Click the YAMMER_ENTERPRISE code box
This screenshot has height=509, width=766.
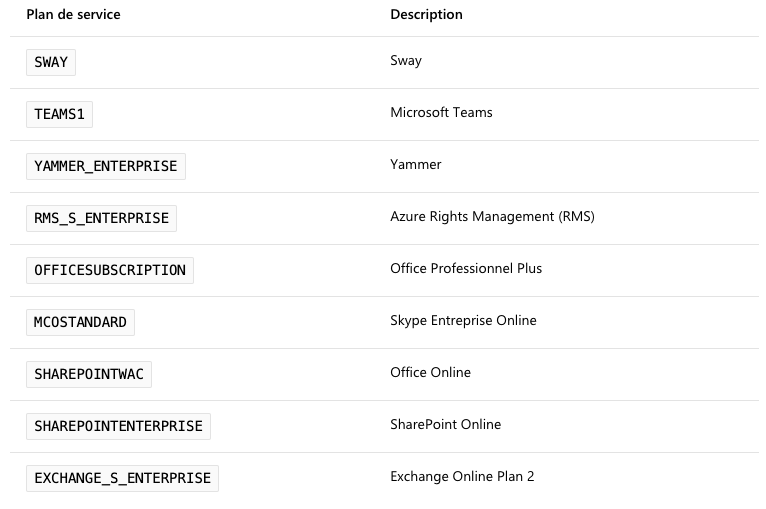coord(106,166)
